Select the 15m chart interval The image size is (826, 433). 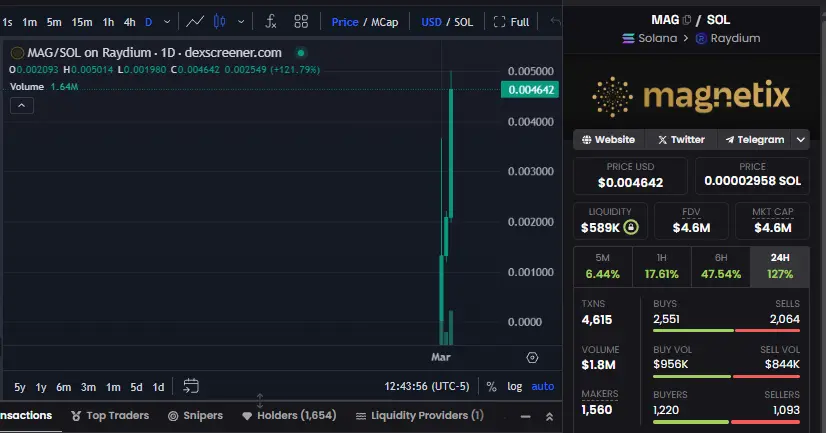(82, 22)
